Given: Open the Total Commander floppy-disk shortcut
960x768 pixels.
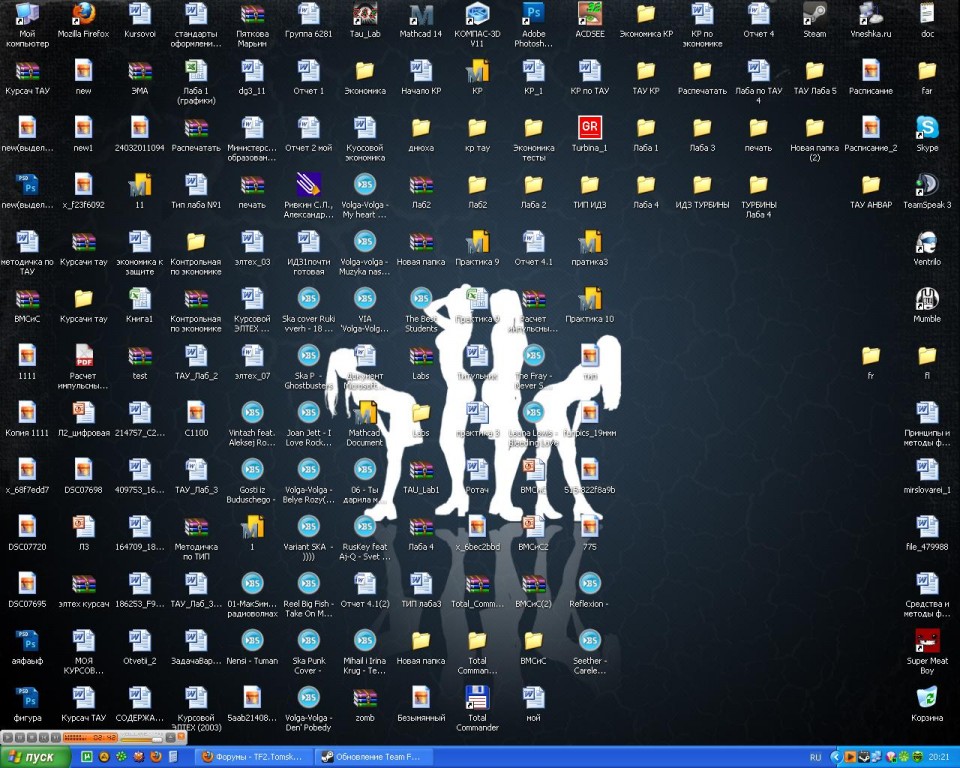Looking at the screenshot, I should coord(477,708).
